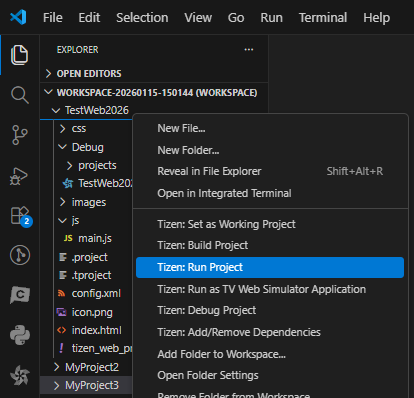The width and height of the screenshot is (414, 398).
Task: Select Open in Integrated Terminal
Action: (270, 193)
